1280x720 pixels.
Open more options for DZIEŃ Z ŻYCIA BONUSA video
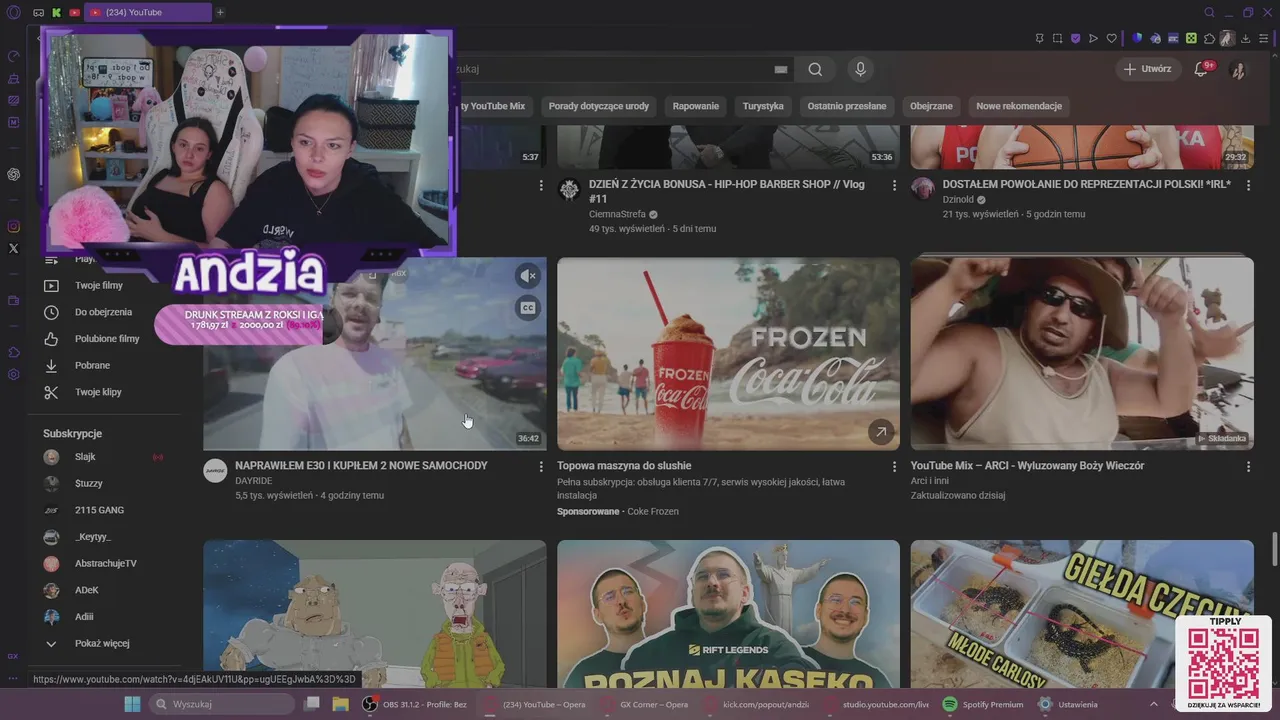click(895, 186)
